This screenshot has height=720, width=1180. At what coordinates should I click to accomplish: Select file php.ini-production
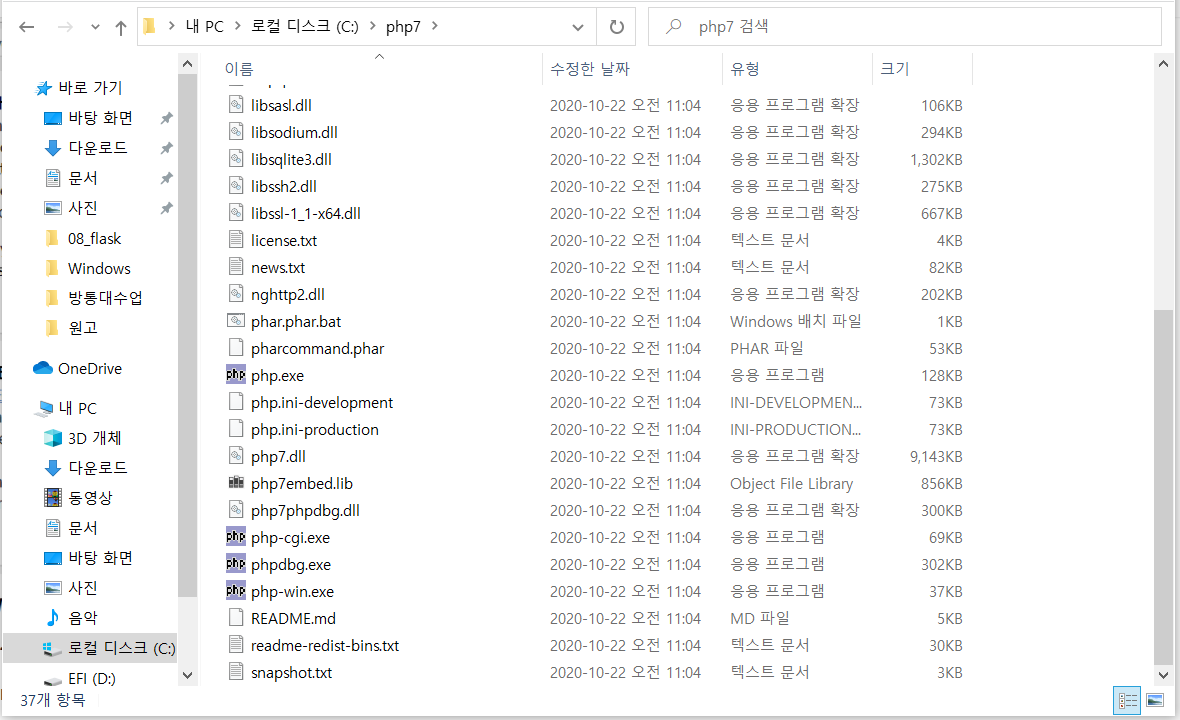pos(315,430)
